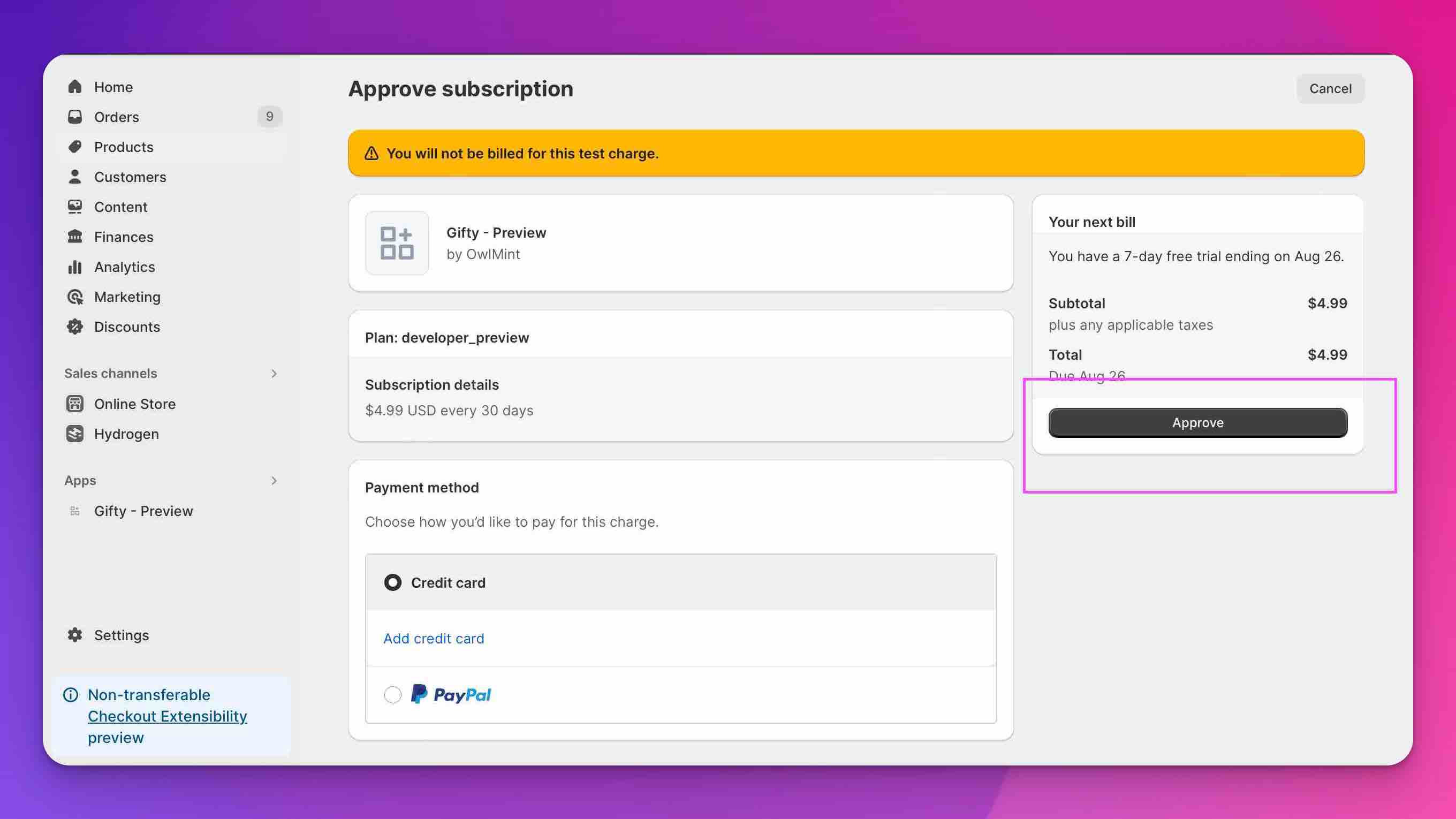Click the Online Store storefront icon
Viewport: 1456px width, 819px height.
[x=74, y=404]
